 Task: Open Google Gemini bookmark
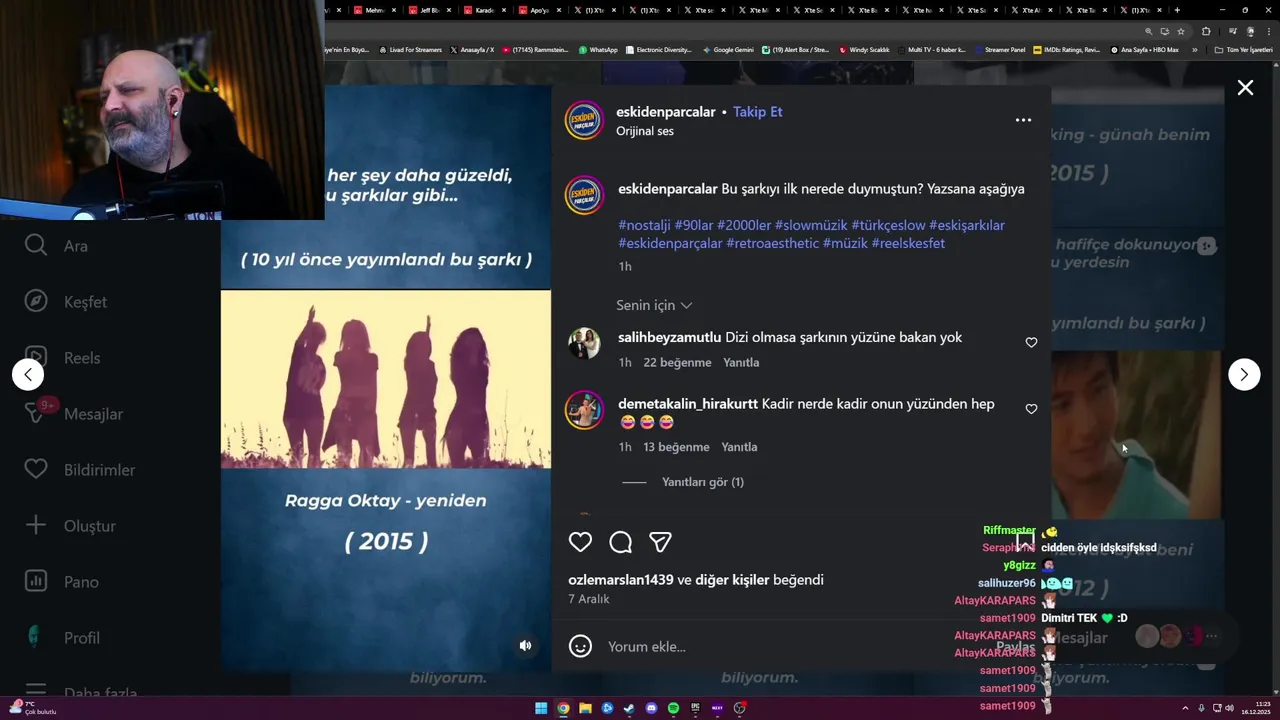tap(728, 49)
